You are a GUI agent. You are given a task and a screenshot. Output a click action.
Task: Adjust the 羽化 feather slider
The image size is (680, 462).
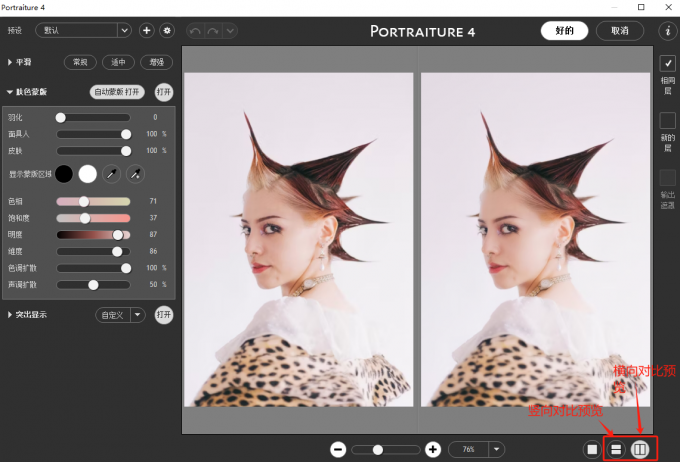[93, 118]
